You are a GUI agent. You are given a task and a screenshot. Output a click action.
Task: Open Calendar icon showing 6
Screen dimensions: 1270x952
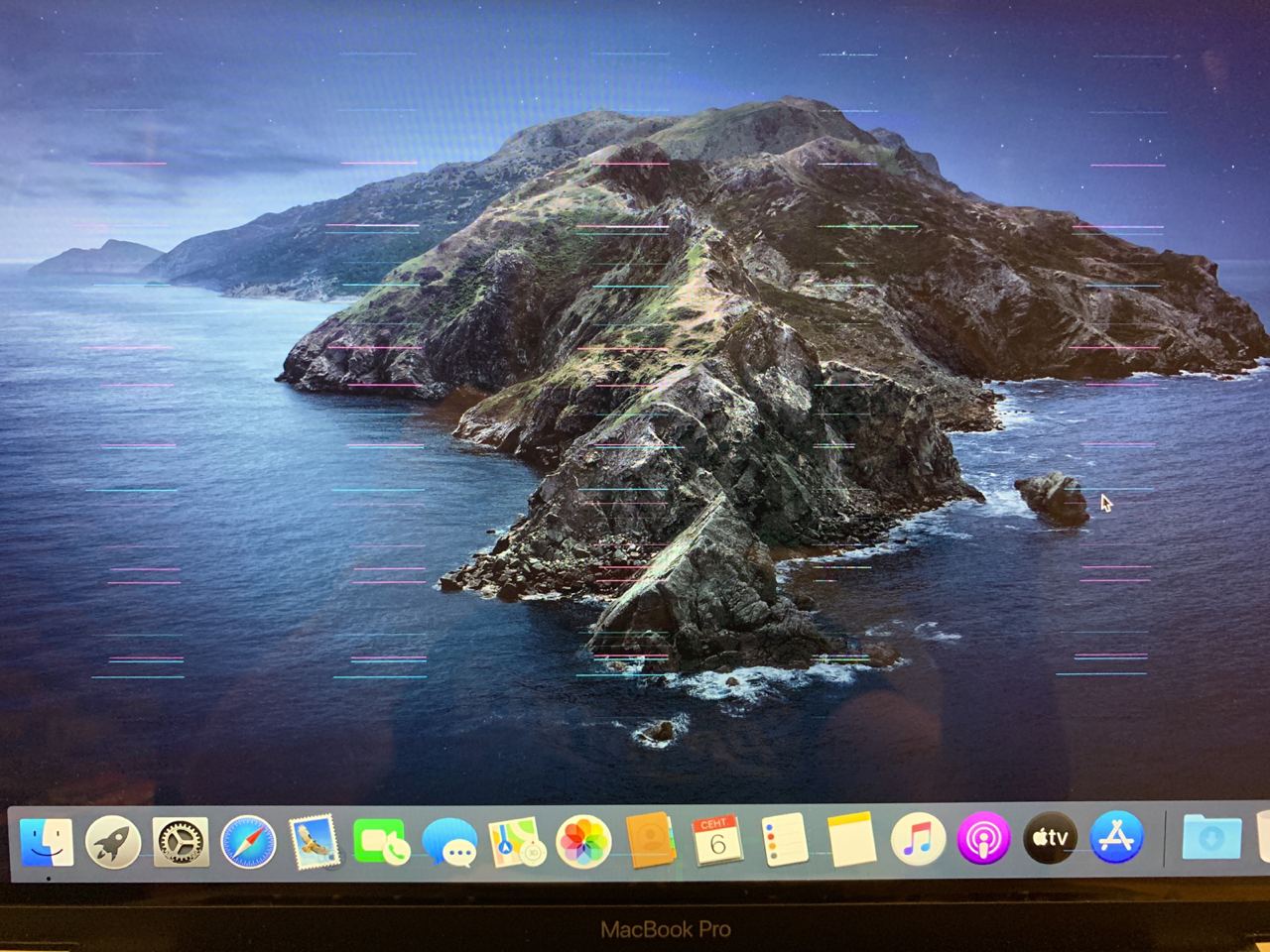(x=717, y=842)
